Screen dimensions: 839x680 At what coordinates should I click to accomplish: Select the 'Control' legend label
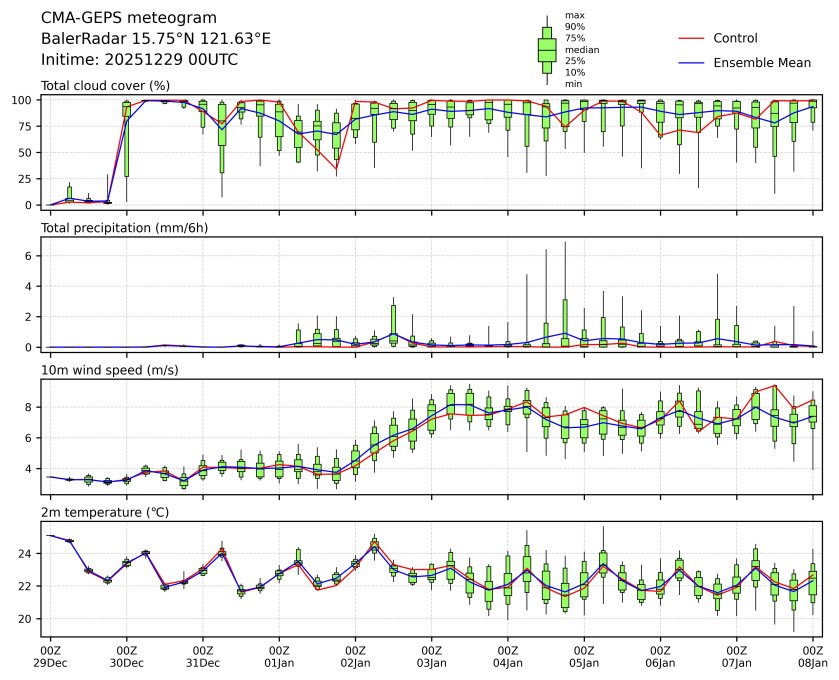coord(735,38)
